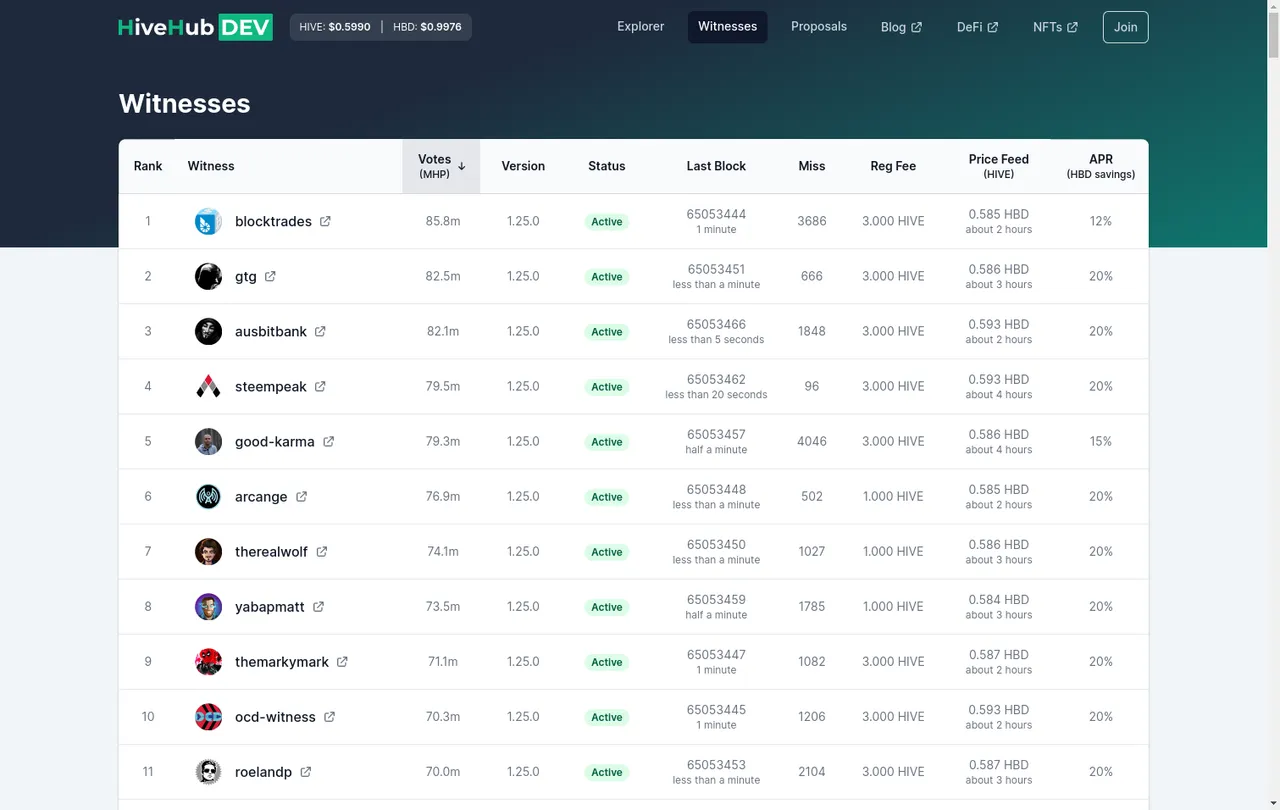The height and width of the screenshot is (810, 1280).
Task: Open yabapmatt external link icon
Action: point(318,606)
